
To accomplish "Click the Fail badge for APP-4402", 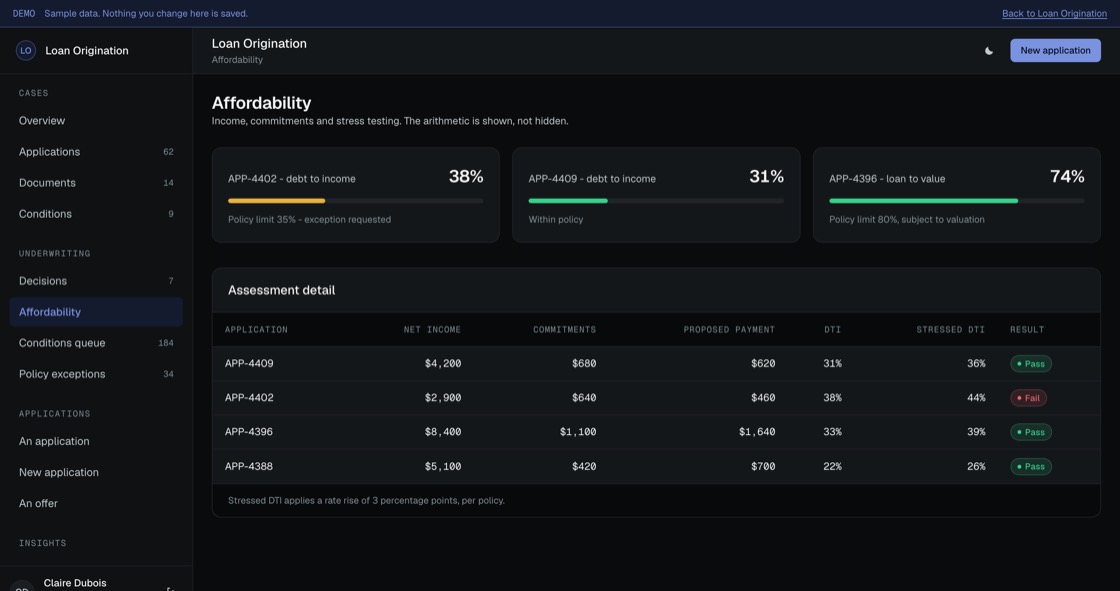I will (1028, 398).
